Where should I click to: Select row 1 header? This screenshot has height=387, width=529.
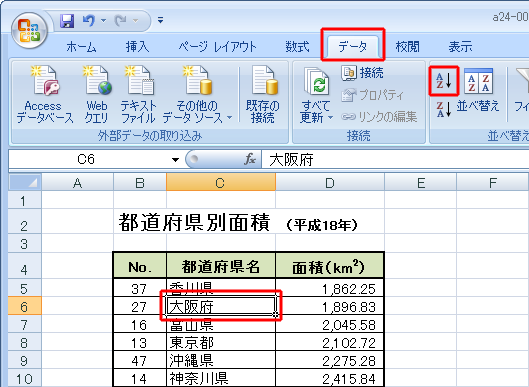click(x=25, y=201)
